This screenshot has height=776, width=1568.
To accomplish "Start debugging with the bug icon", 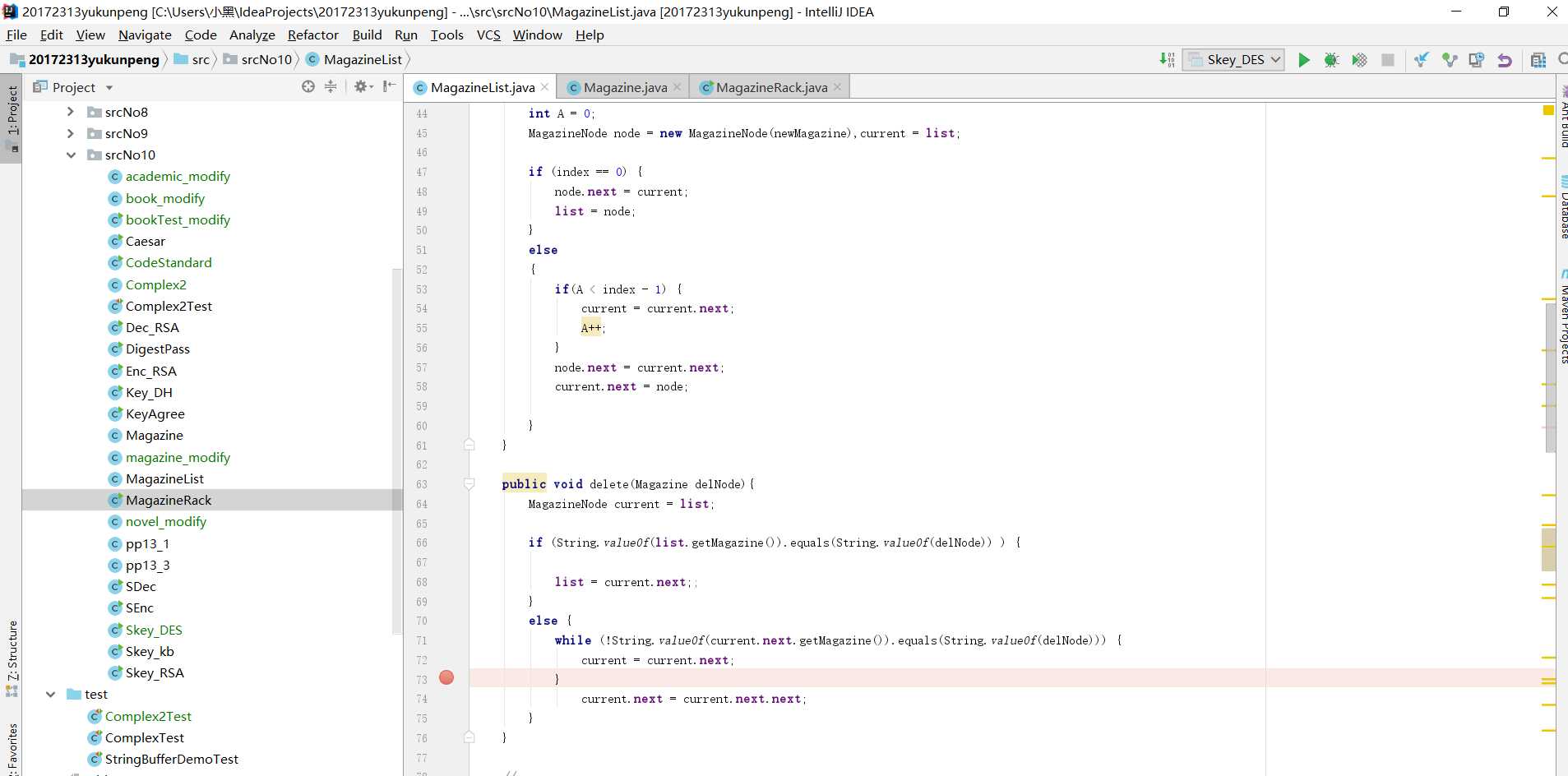I will [1331, 60].
